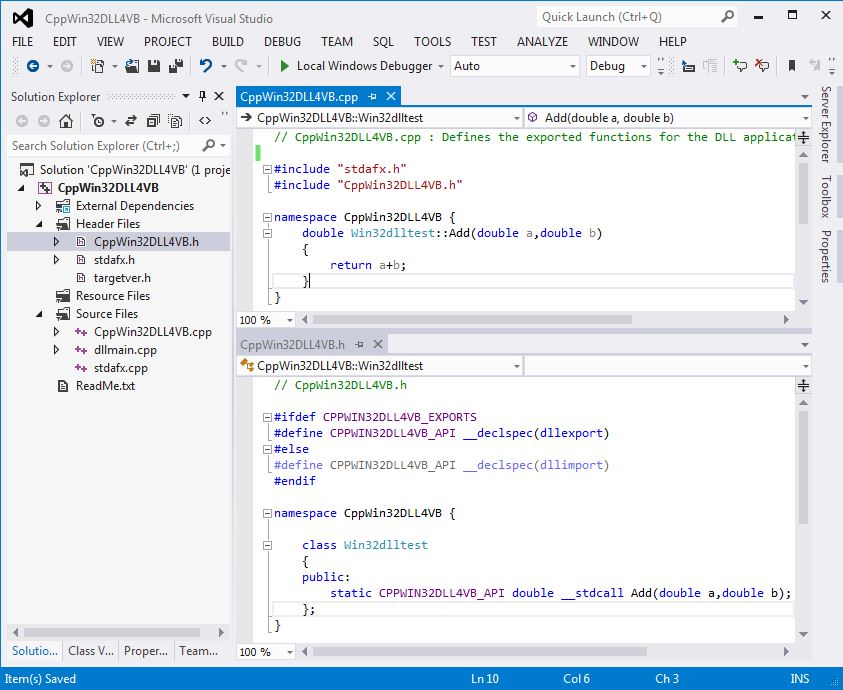Open the bottom editor scope dropdown
Image resolution: width=843 pixels, height=690 pixels.
[380, 366]
